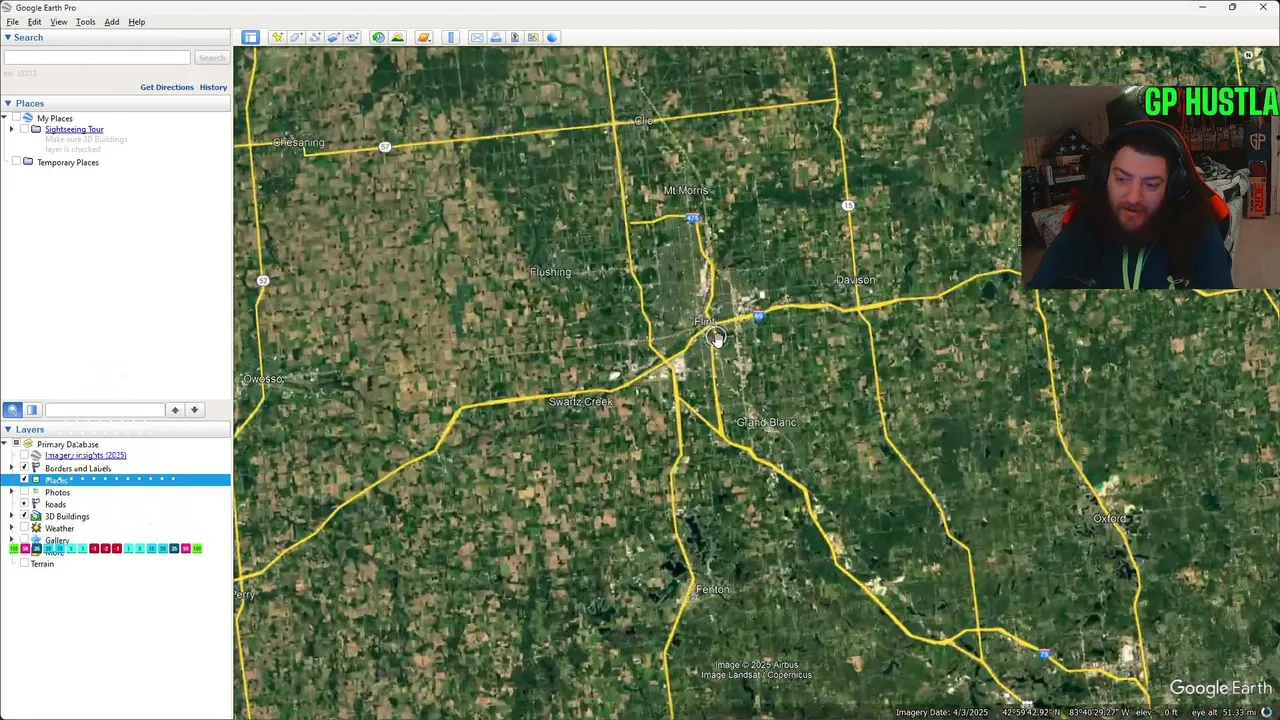The width and height of the screenshot is (1280, 720).
Task: Click the Places filter text field
Action: (104, 410)
